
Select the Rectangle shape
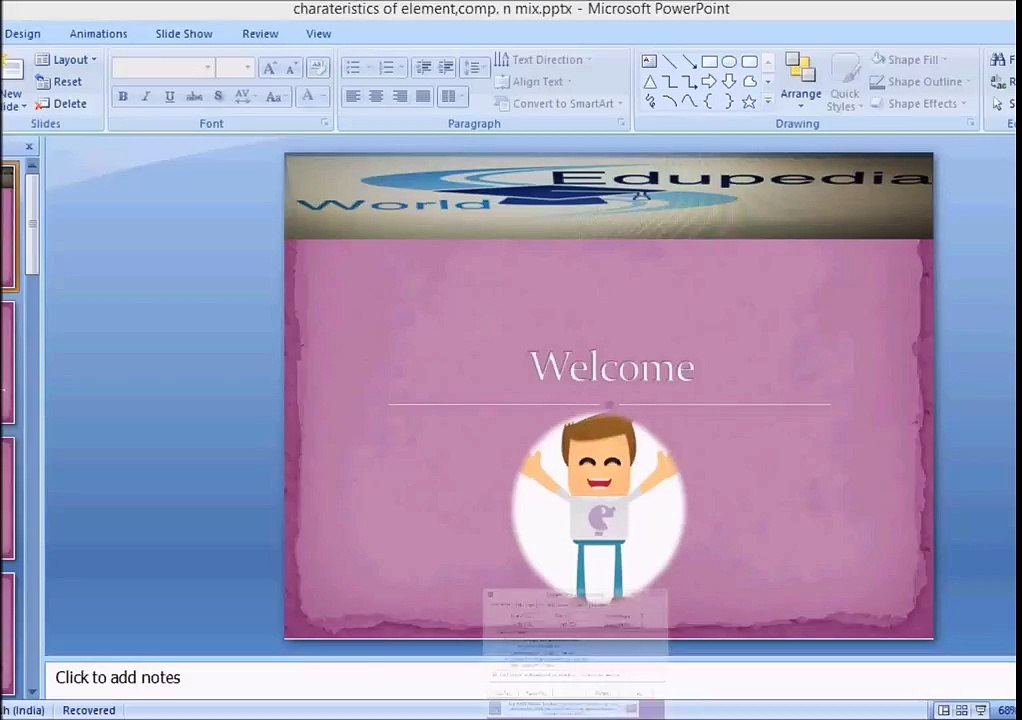click(x=710, y=62)
